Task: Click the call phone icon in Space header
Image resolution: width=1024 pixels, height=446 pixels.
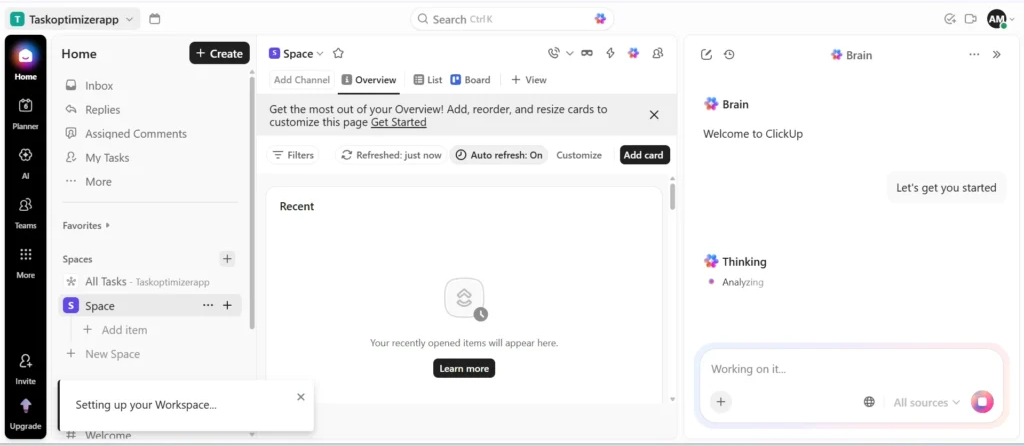Action: tap(554, 54)
